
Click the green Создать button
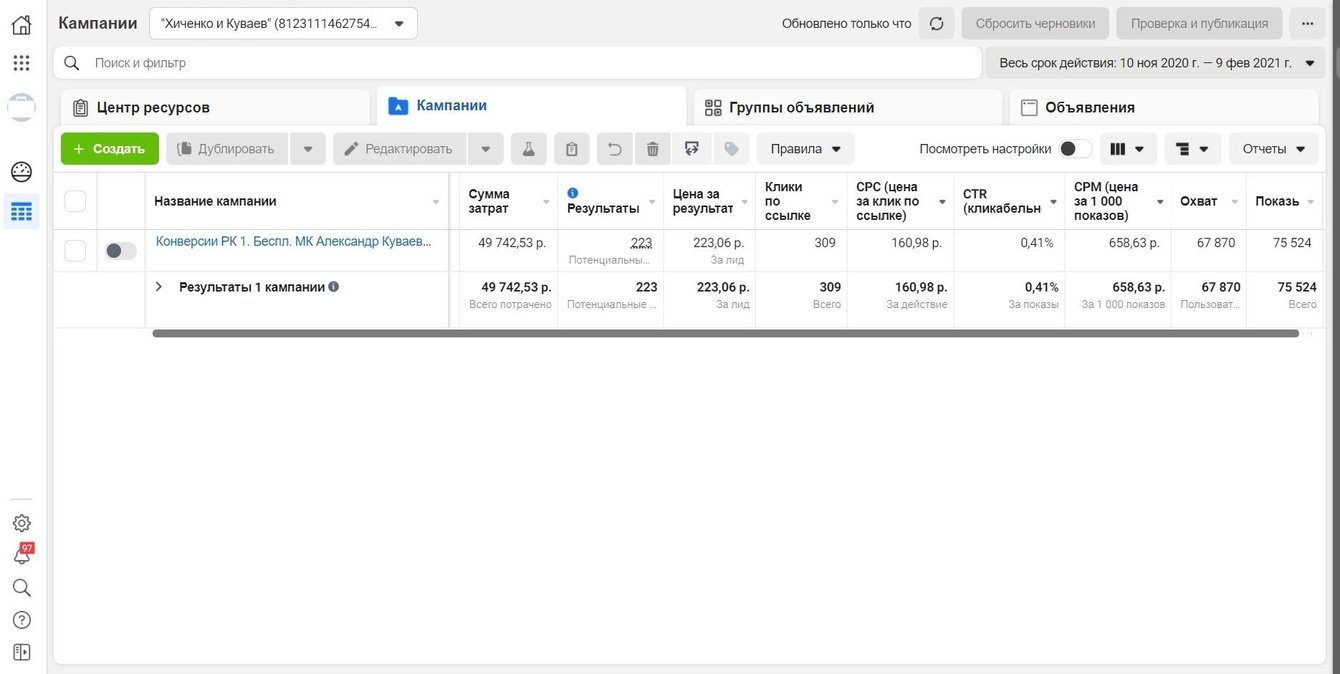point(110,149)
